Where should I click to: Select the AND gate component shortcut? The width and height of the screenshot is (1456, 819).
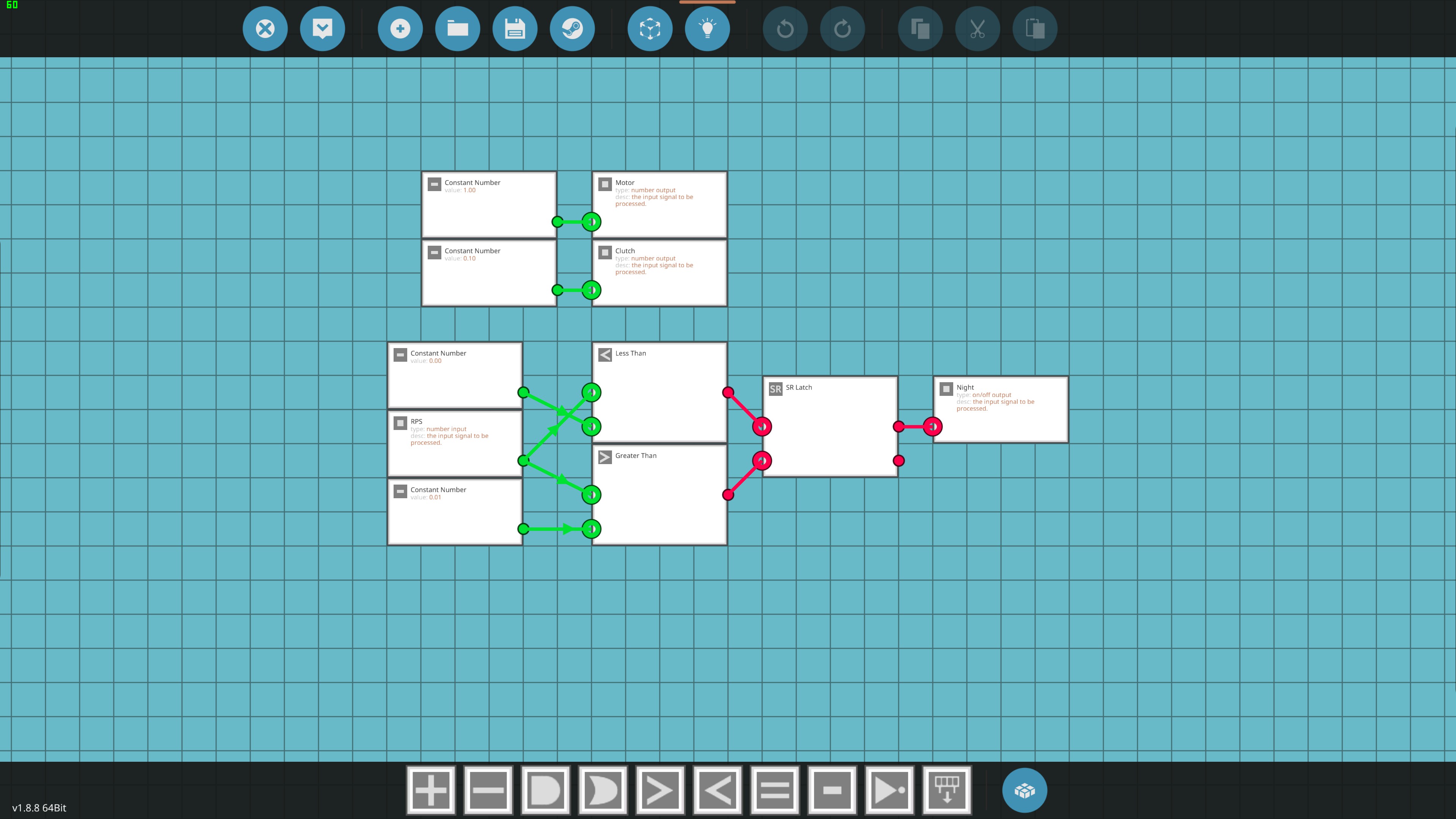coord(545,789)
